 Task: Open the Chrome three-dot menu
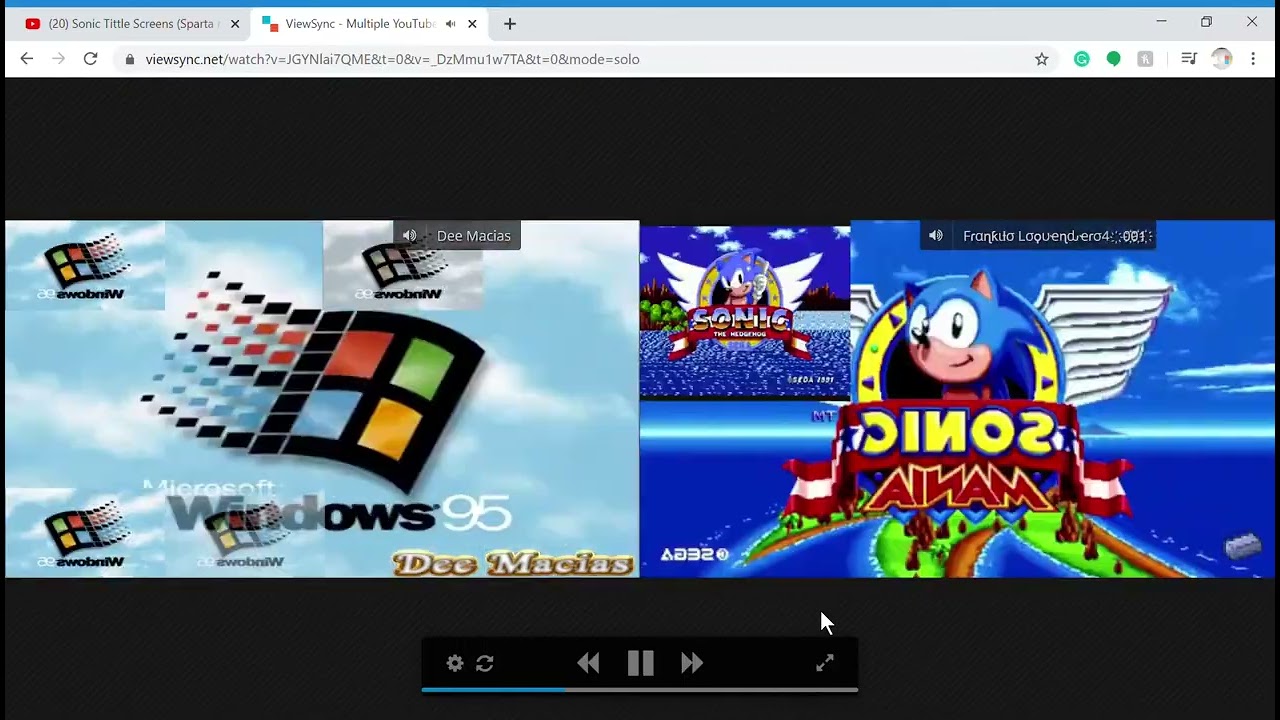pyautogui.click(x=1253, y=59)
